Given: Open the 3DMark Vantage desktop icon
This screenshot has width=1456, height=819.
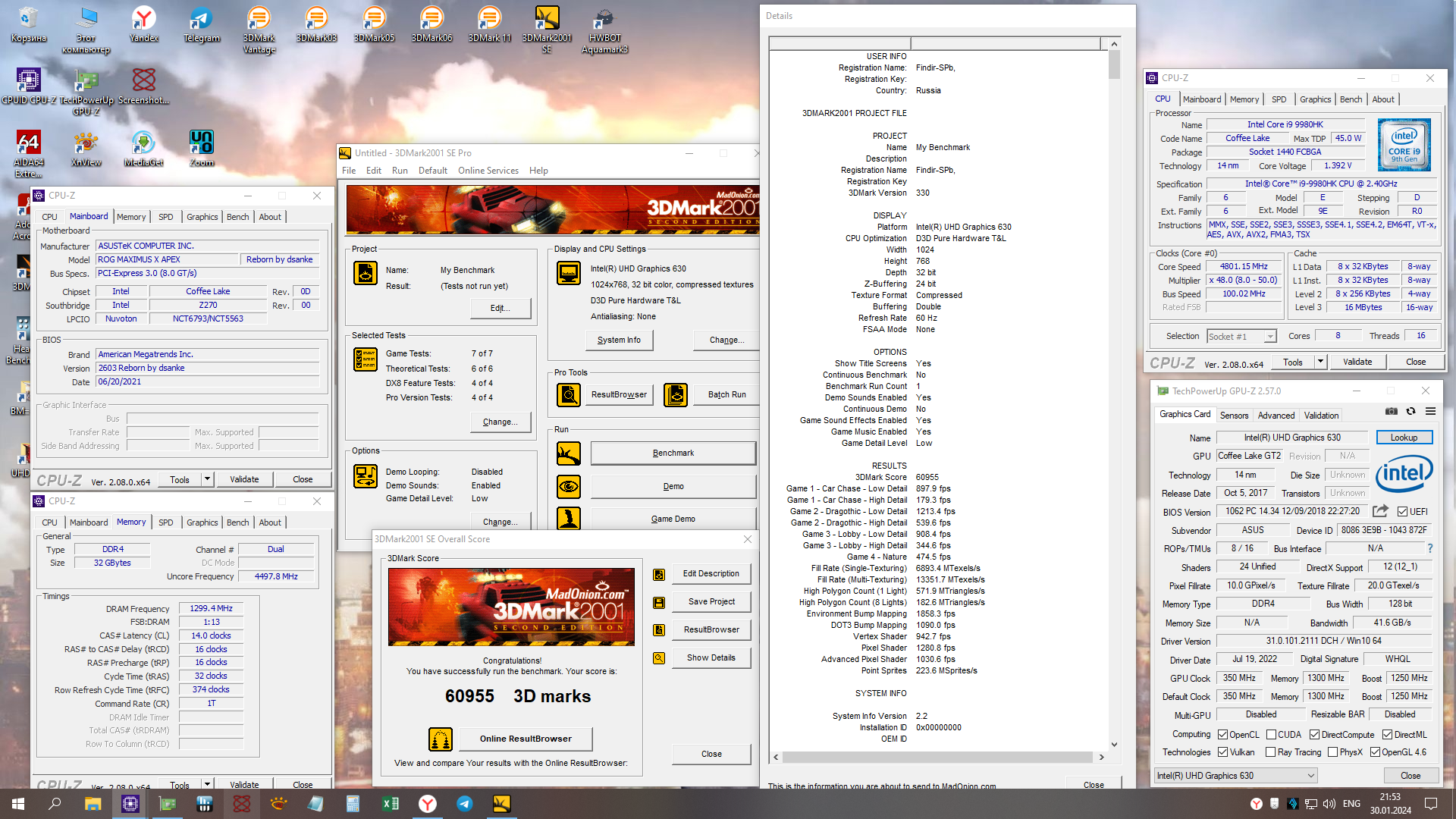Looking at the screenshot, I should point(259,30).
